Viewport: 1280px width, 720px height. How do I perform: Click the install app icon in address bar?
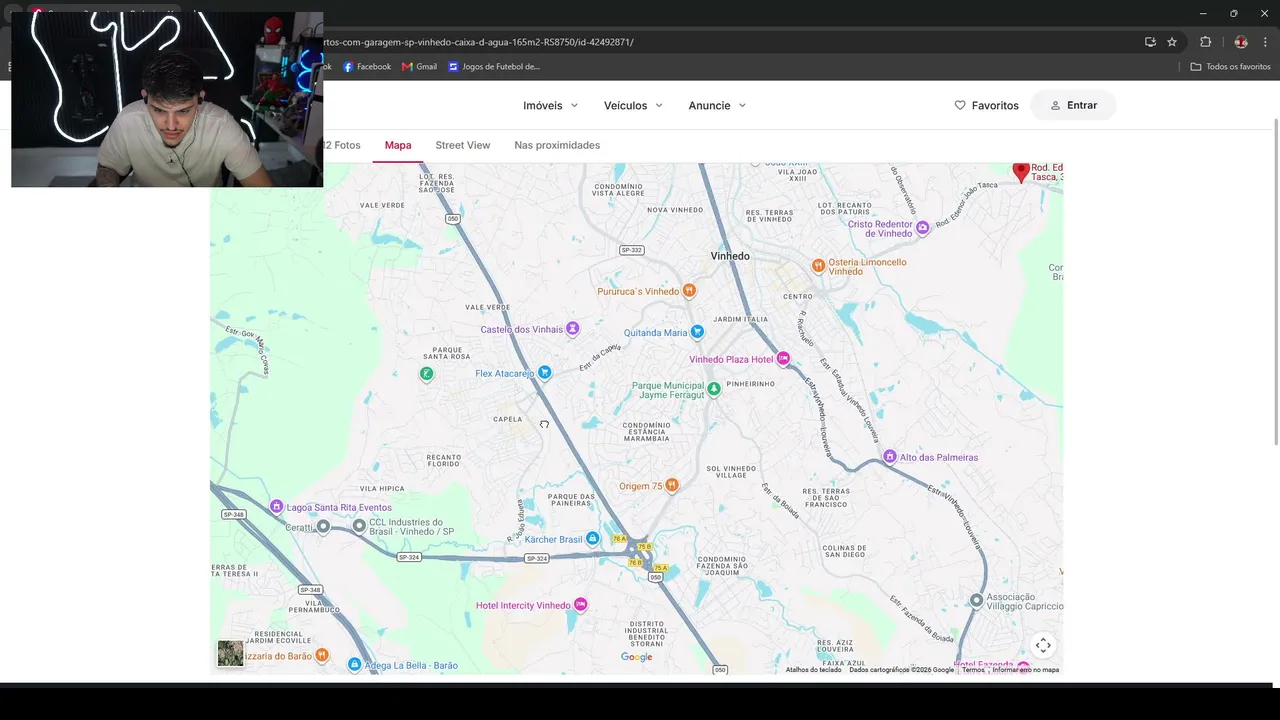point(1150,42)
